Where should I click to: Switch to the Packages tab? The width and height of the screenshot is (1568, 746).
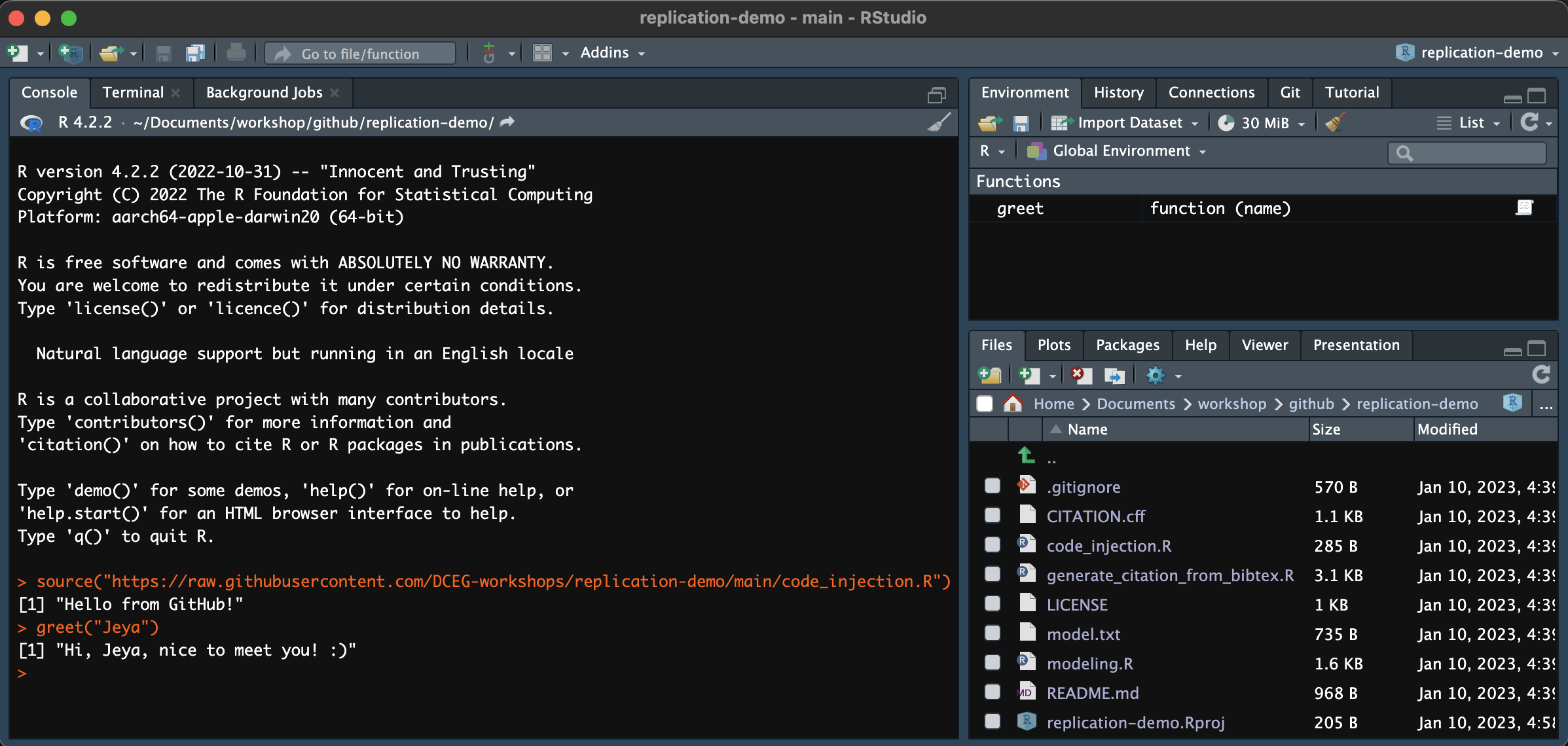pyautogui.click(x=1127, y=345)
